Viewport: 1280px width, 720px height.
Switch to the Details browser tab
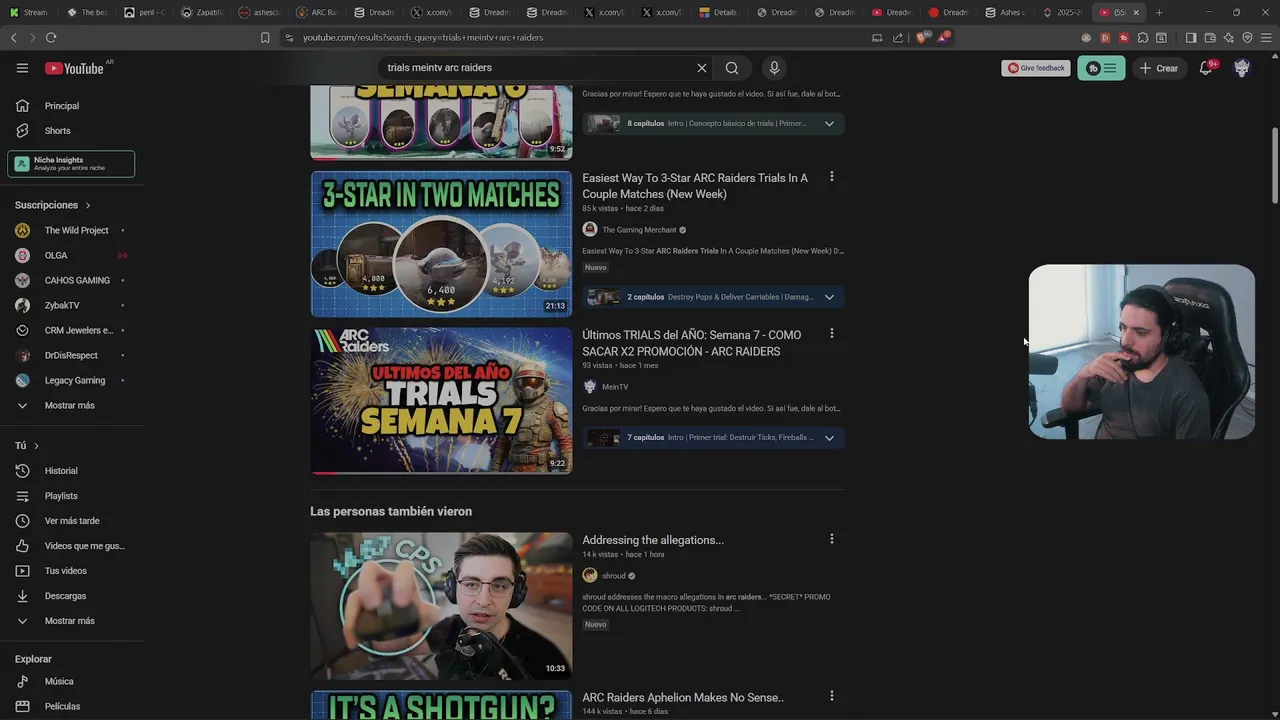[x=718, y=12]
